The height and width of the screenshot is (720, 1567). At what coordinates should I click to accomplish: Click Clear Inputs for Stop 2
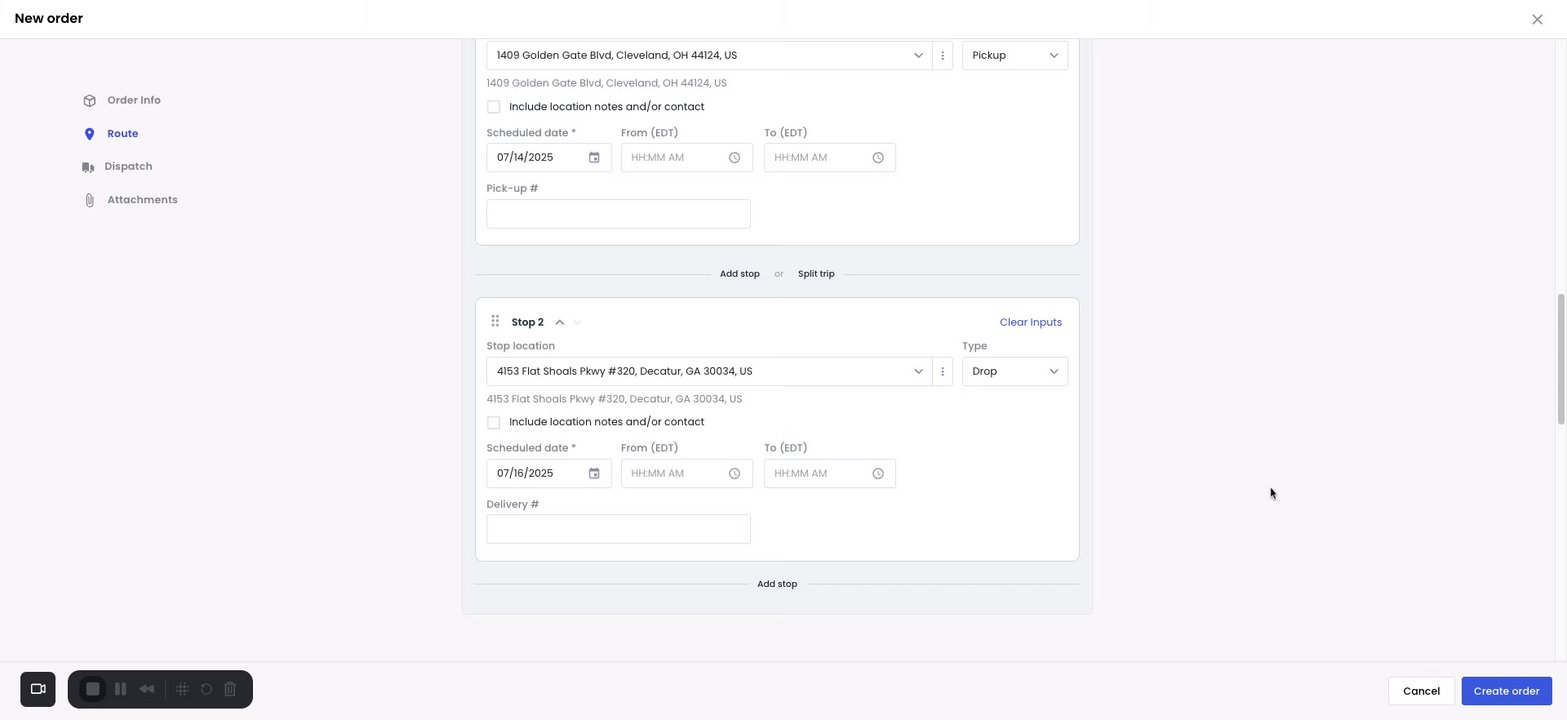[1030, 322]
